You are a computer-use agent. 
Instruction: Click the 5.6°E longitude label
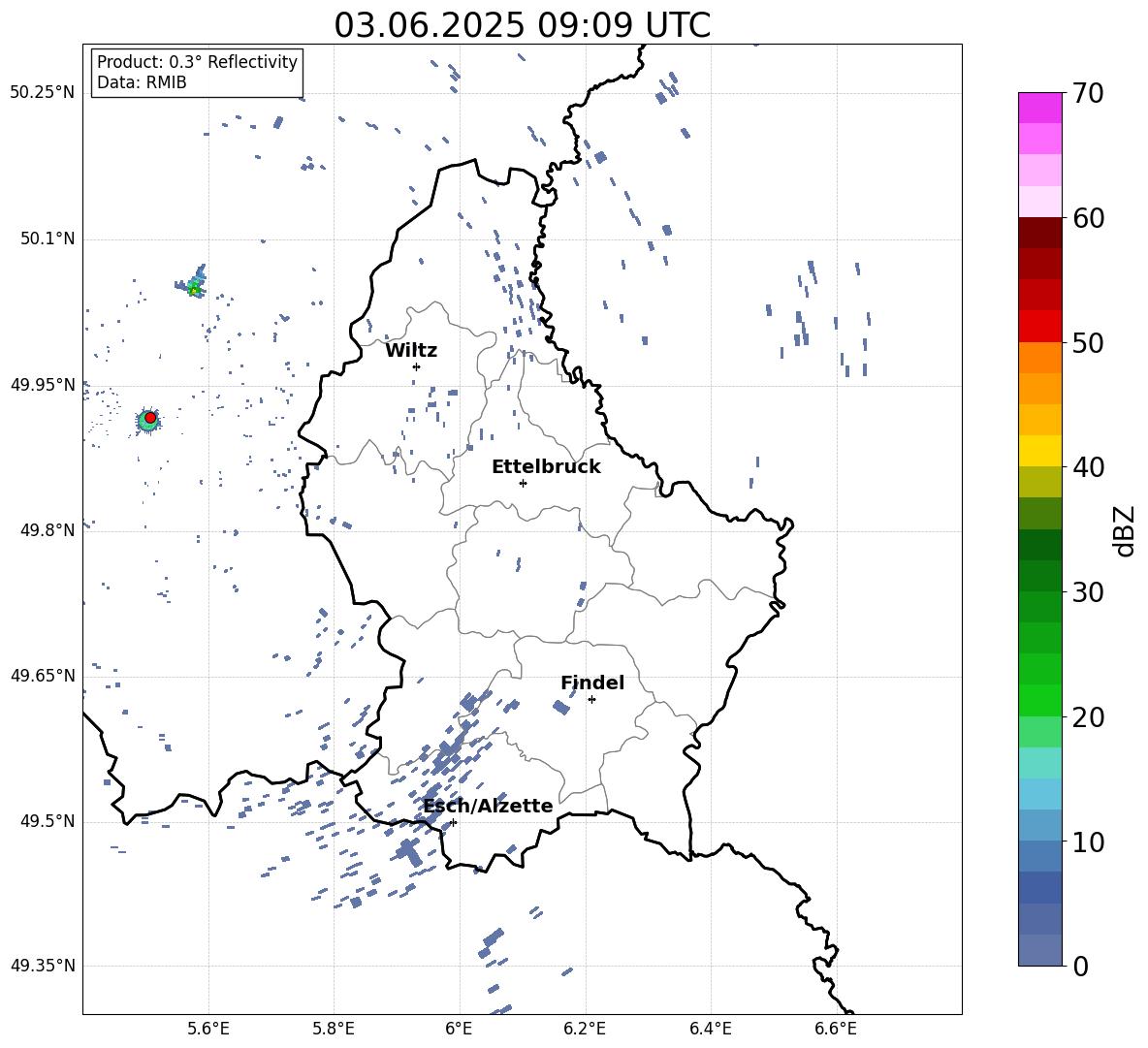[208, 1029]
